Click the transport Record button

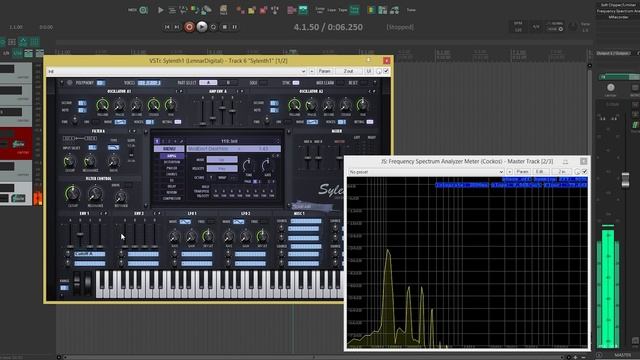189,27
